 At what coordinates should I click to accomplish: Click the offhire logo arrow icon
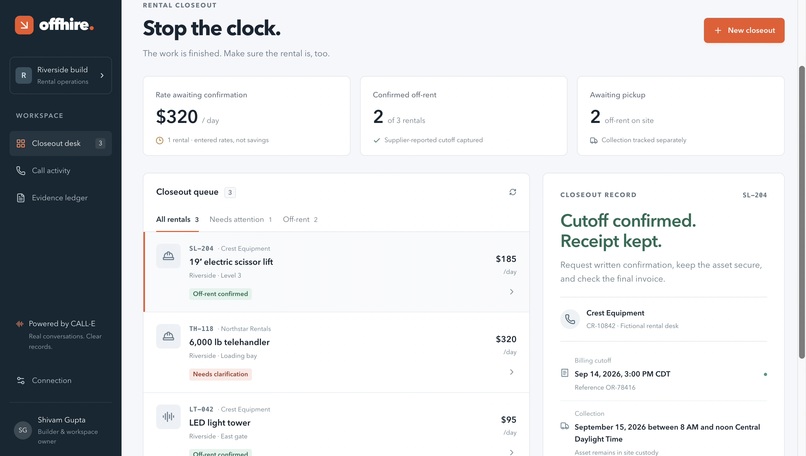tap(24, 25)
